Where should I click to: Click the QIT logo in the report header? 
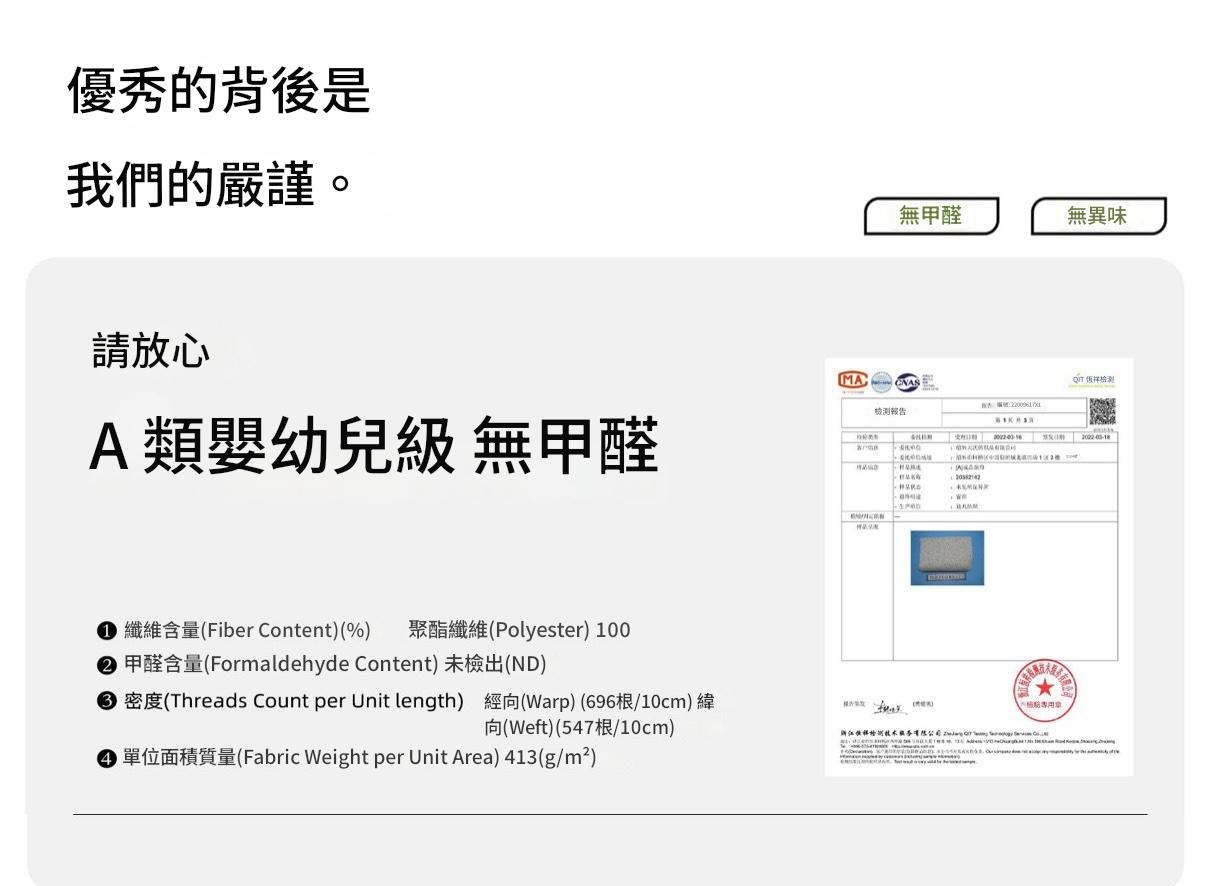pos(1092,380)
